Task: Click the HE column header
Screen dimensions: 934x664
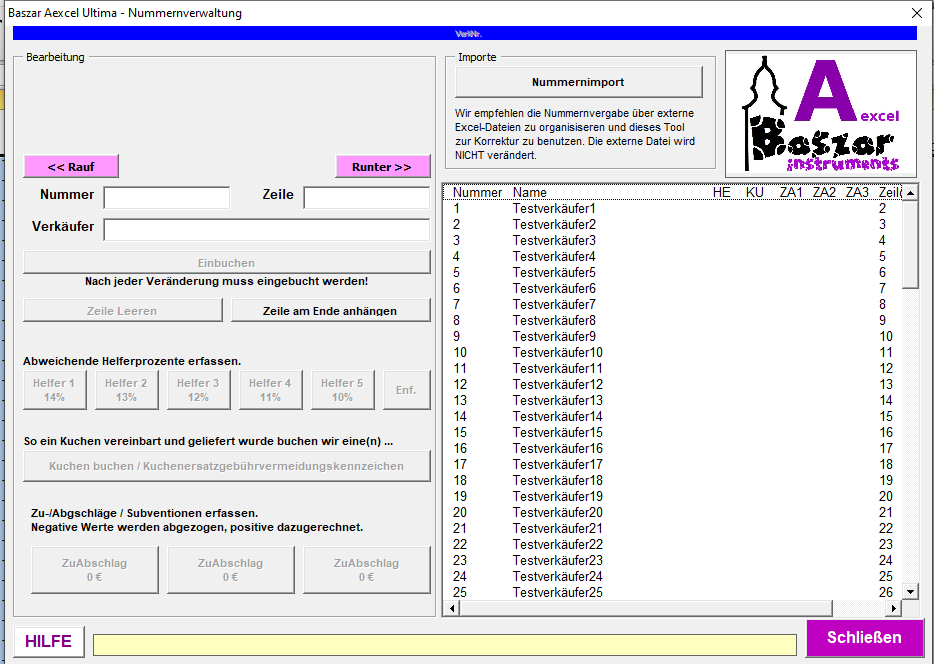Action: [x=721, y=192]
